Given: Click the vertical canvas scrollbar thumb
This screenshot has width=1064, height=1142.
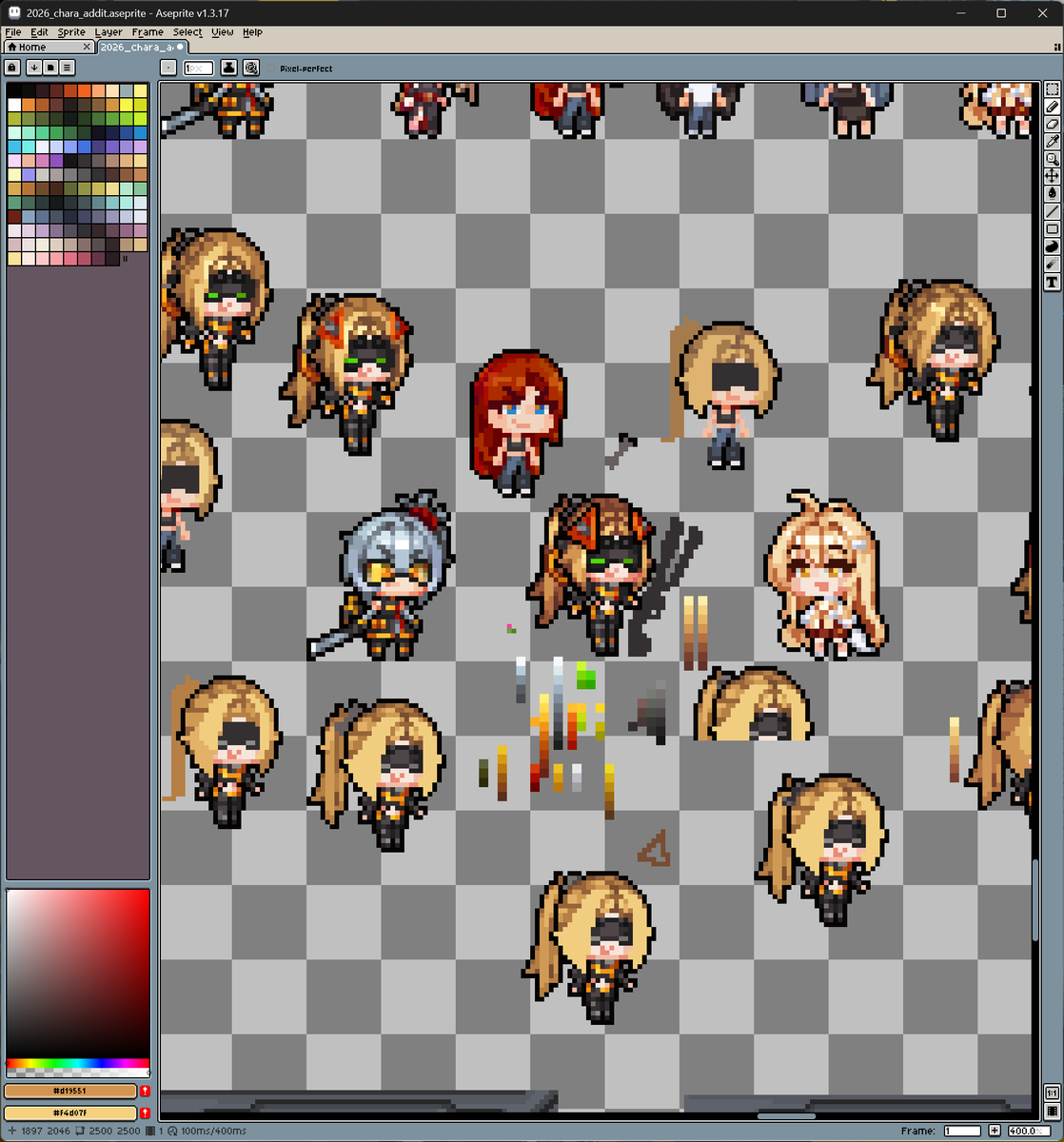Looking at the screenshot, I should pyautogui.click(x=1036, y=901).
